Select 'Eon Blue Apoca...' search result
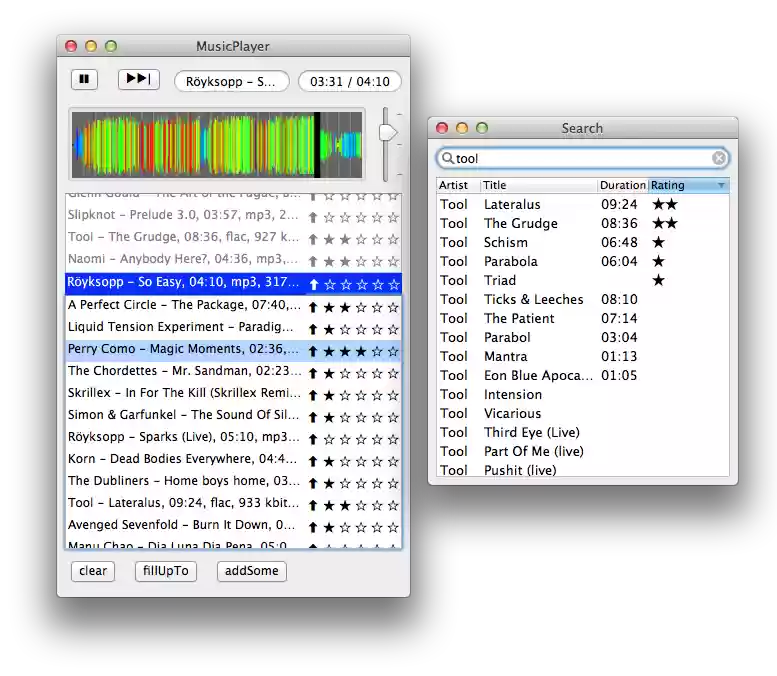 click(x=583, y=375)
